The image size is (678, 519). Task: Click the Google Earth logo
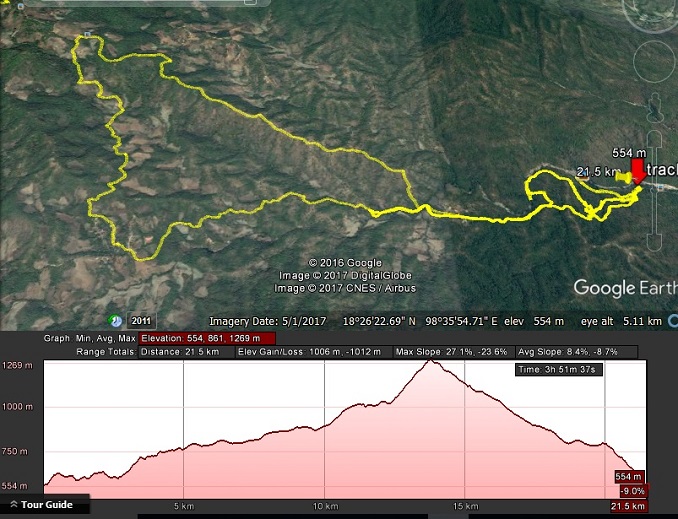625,288
